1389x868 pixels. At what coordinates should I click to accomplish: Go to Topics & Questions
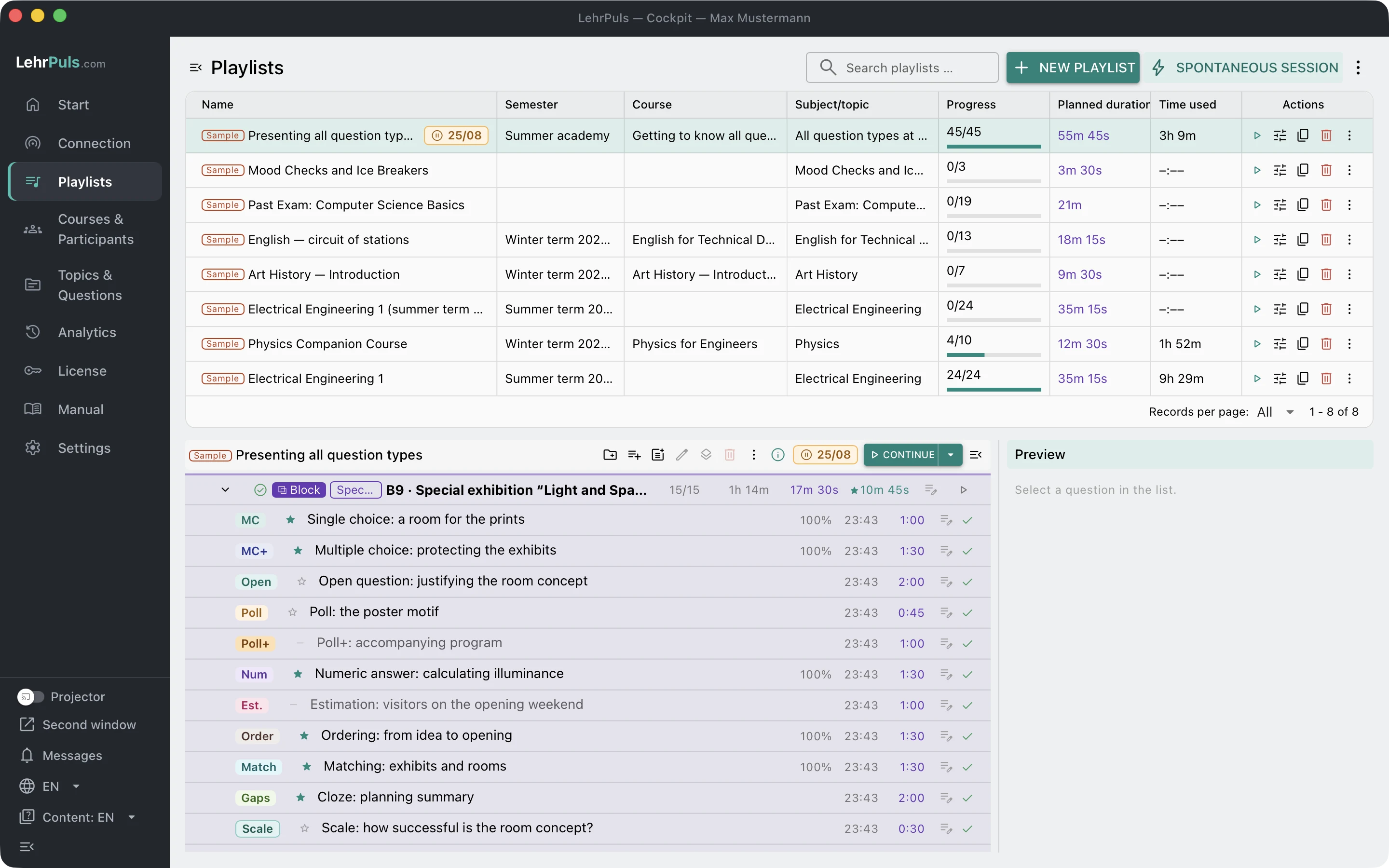85,285
